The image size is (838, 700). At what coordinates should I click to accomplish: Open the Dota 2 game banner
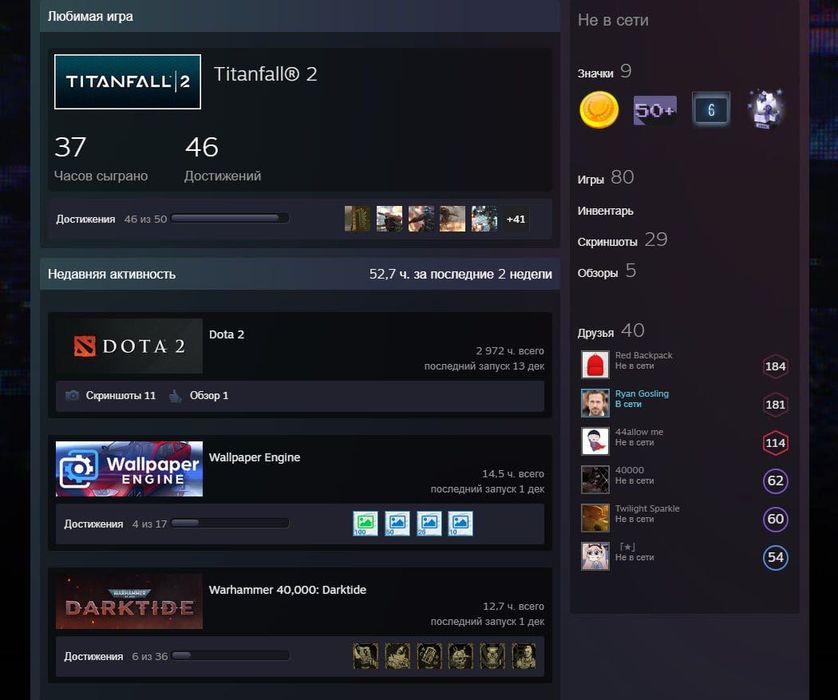click(129, 346)
